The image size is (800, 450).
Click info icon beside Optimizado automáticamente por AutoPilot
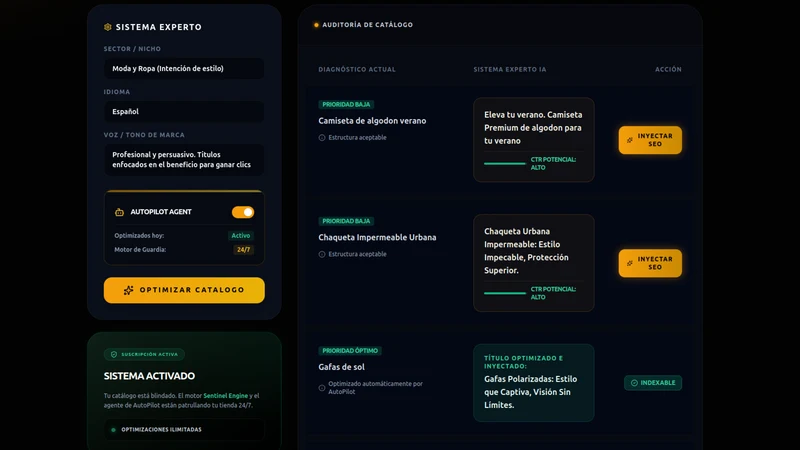coord(322,388)
